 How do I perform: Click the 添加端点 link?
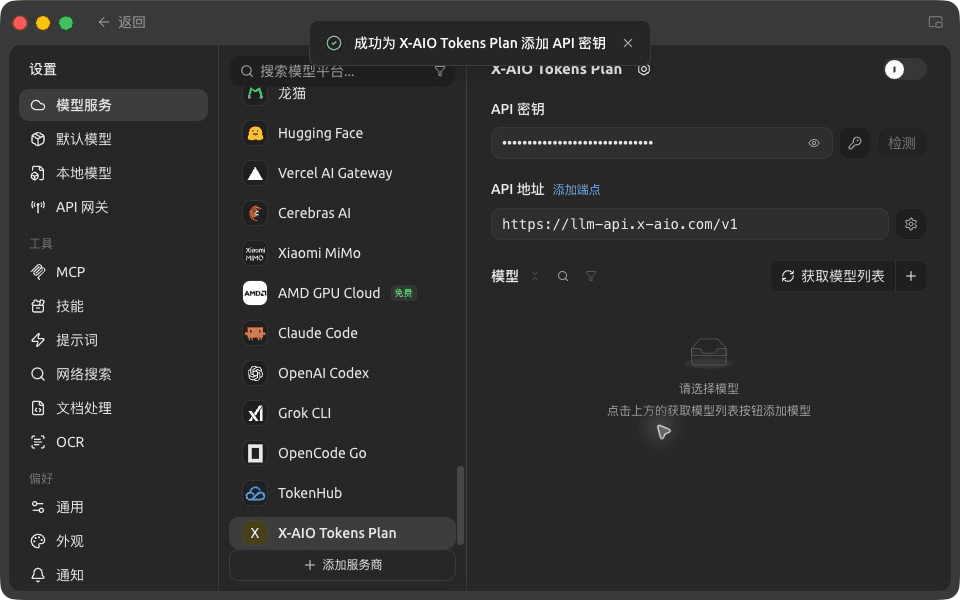(x=576, y=190)
